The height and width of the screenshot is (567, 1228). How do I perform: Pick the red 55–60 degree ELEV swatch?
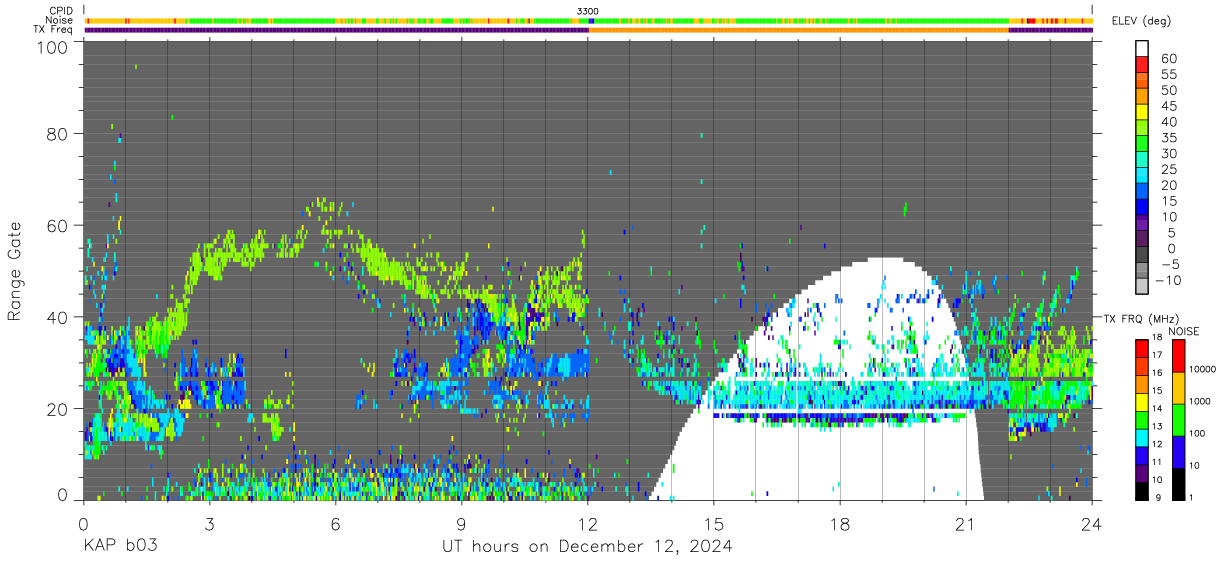[1142, 64]
